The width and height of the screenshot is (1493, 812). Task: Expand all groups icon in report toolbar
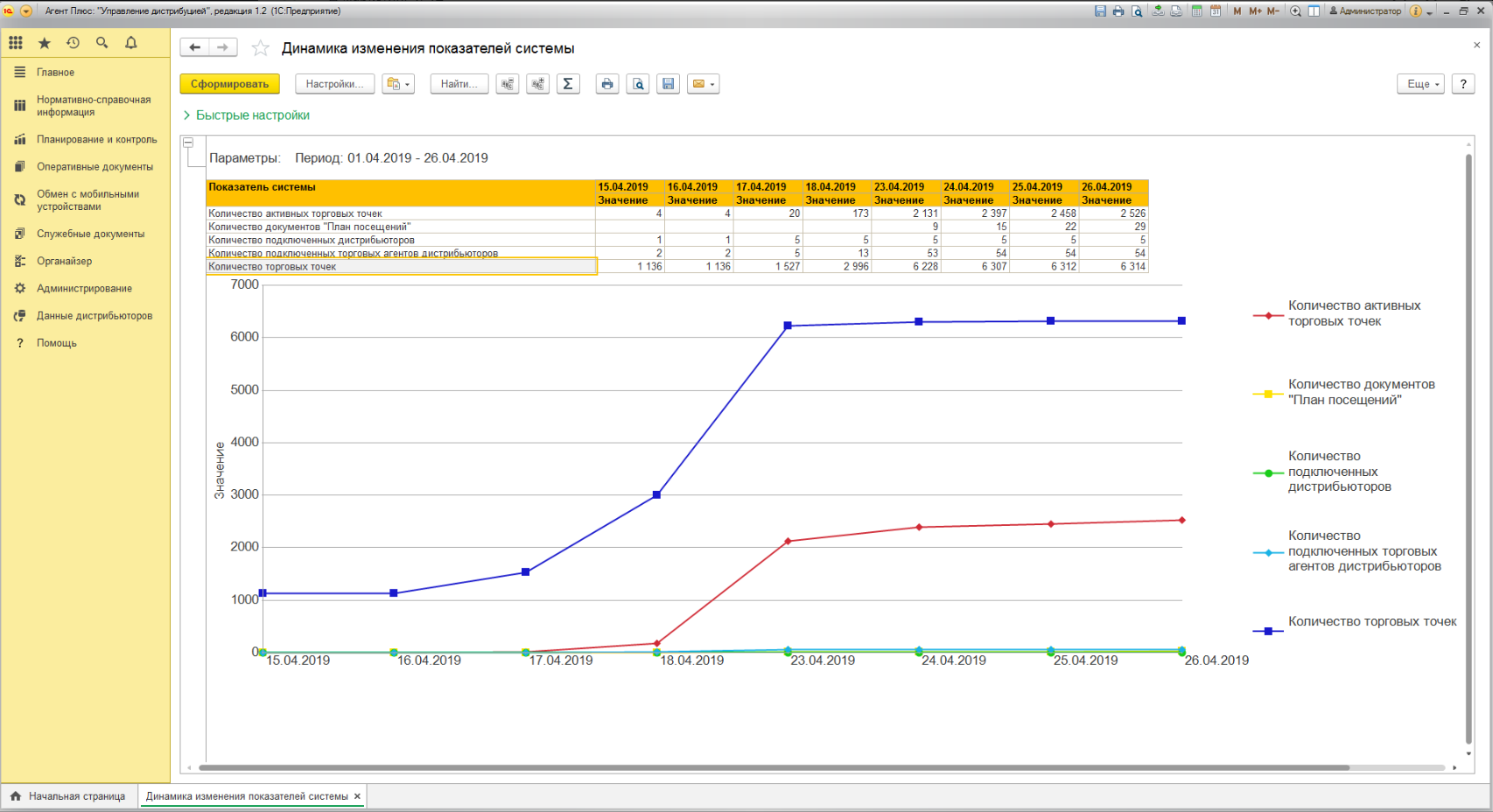(x=538, y=84)
